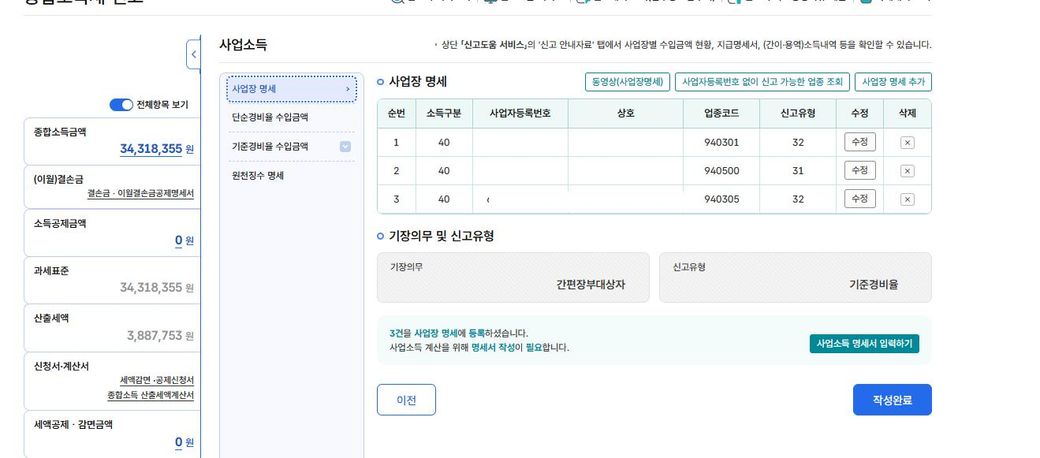Collapse the left summary panel arrow
The height and width of the screenshot is (458, 1040).
(x=193, y=53)
